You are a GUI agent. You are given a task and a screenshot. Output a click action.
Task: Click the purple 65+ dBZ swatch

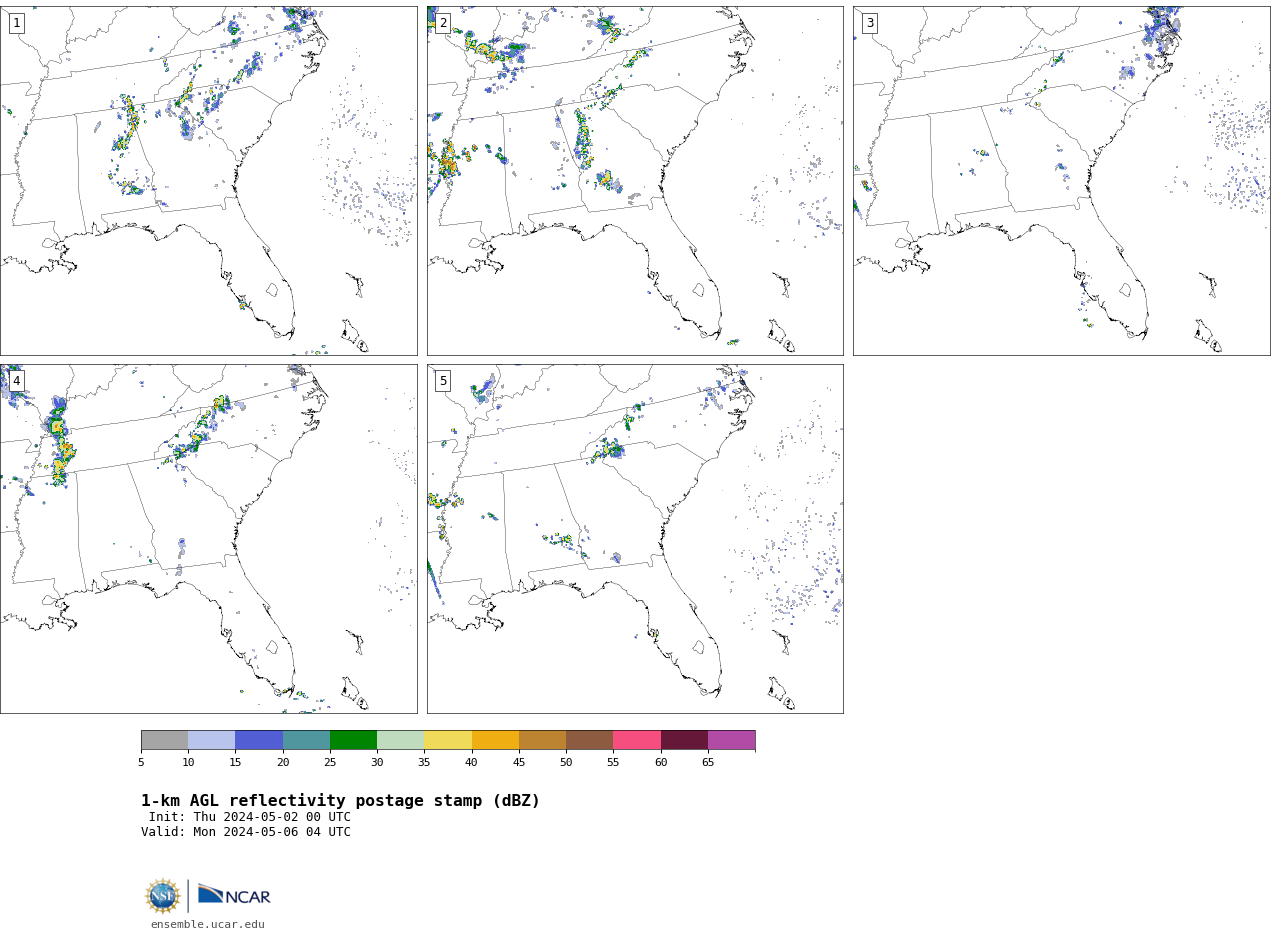click(x=731, y=740)
